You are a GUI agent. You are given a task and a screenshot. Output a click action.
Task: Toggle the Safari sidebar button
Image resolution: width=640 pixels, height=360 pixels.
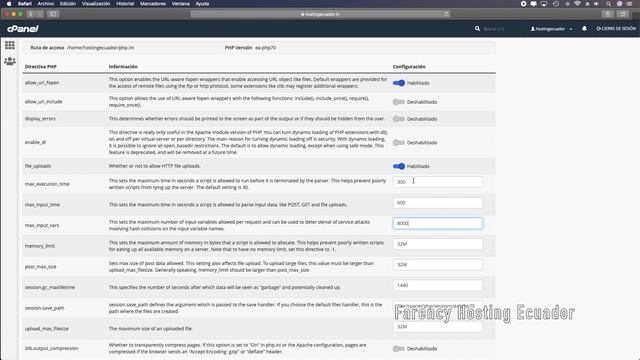pos(53,14)
